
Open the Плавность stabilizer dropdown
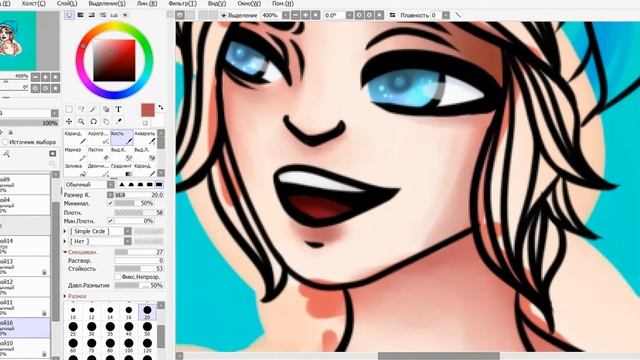pyautogui.click(x=446, y=15)
